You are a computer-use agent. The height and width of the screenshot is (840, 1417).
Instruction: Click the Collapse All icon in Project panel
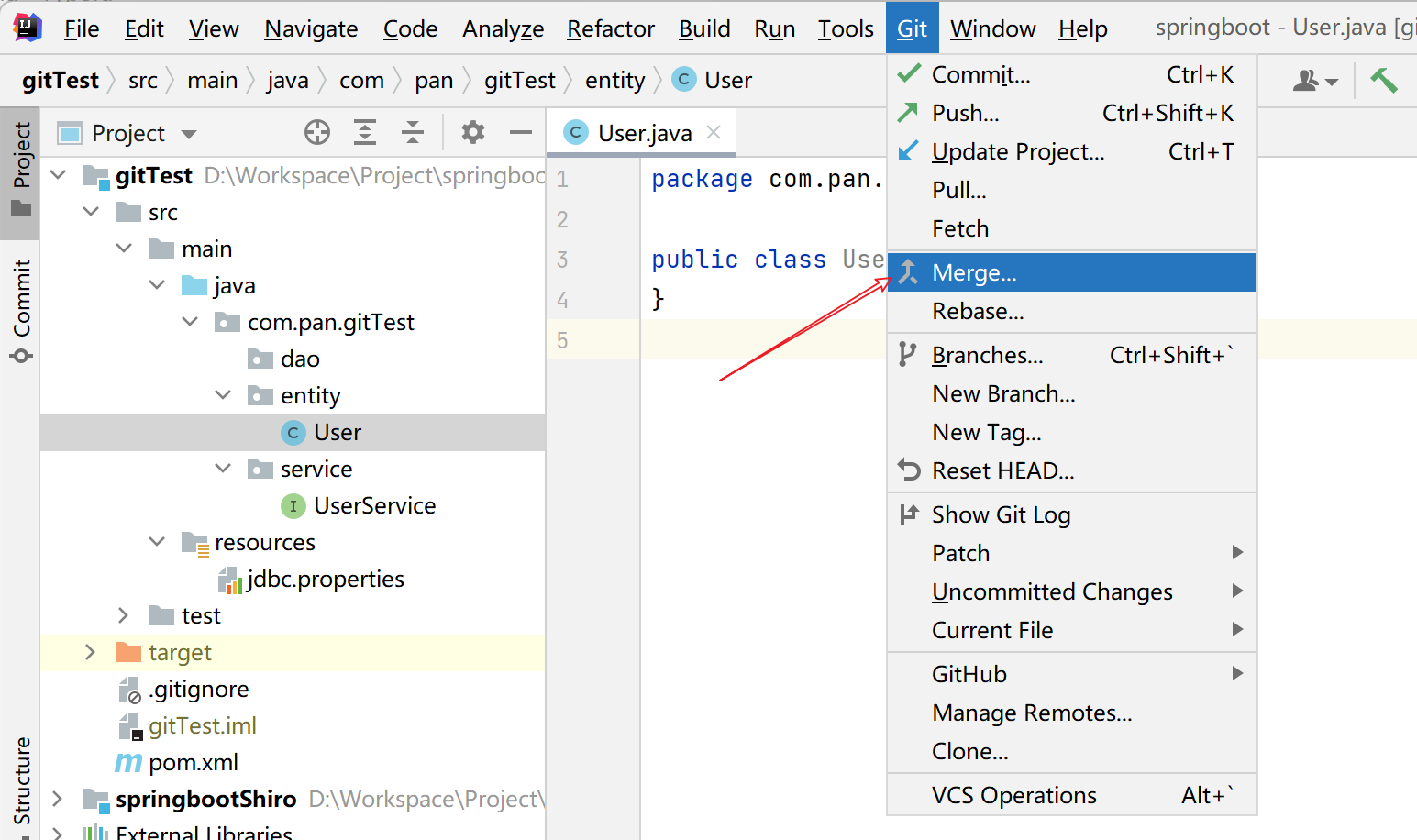[413, 133]
